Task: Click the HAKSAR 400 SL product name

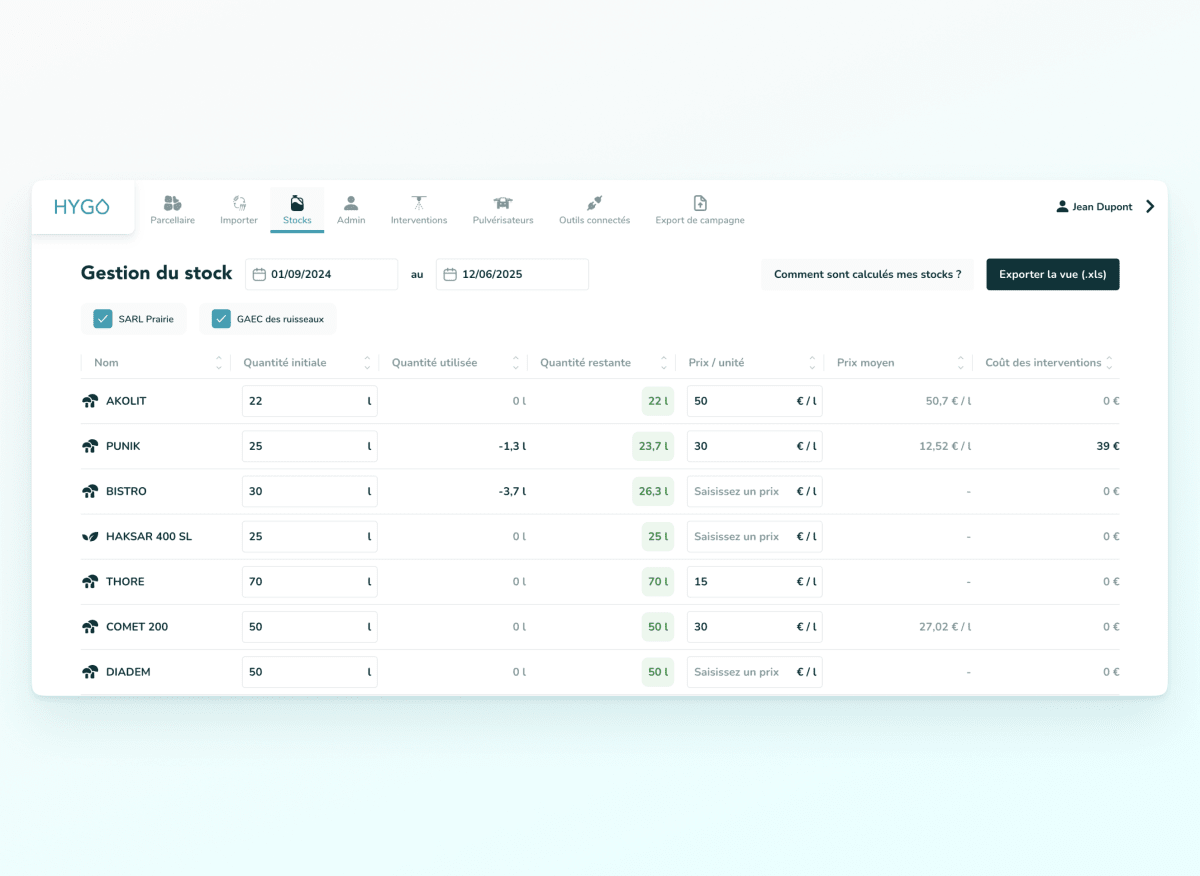Action: (149, 536)
